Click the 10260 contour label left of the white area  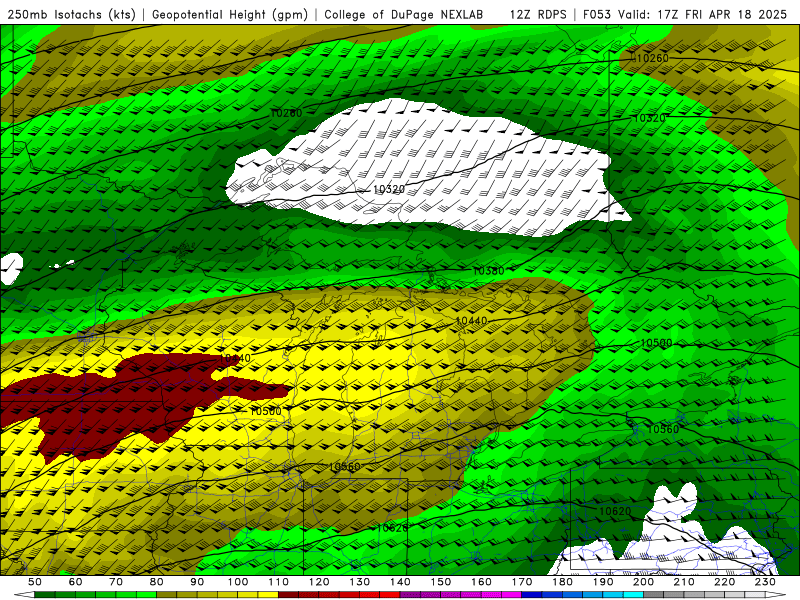coord(286,113)
